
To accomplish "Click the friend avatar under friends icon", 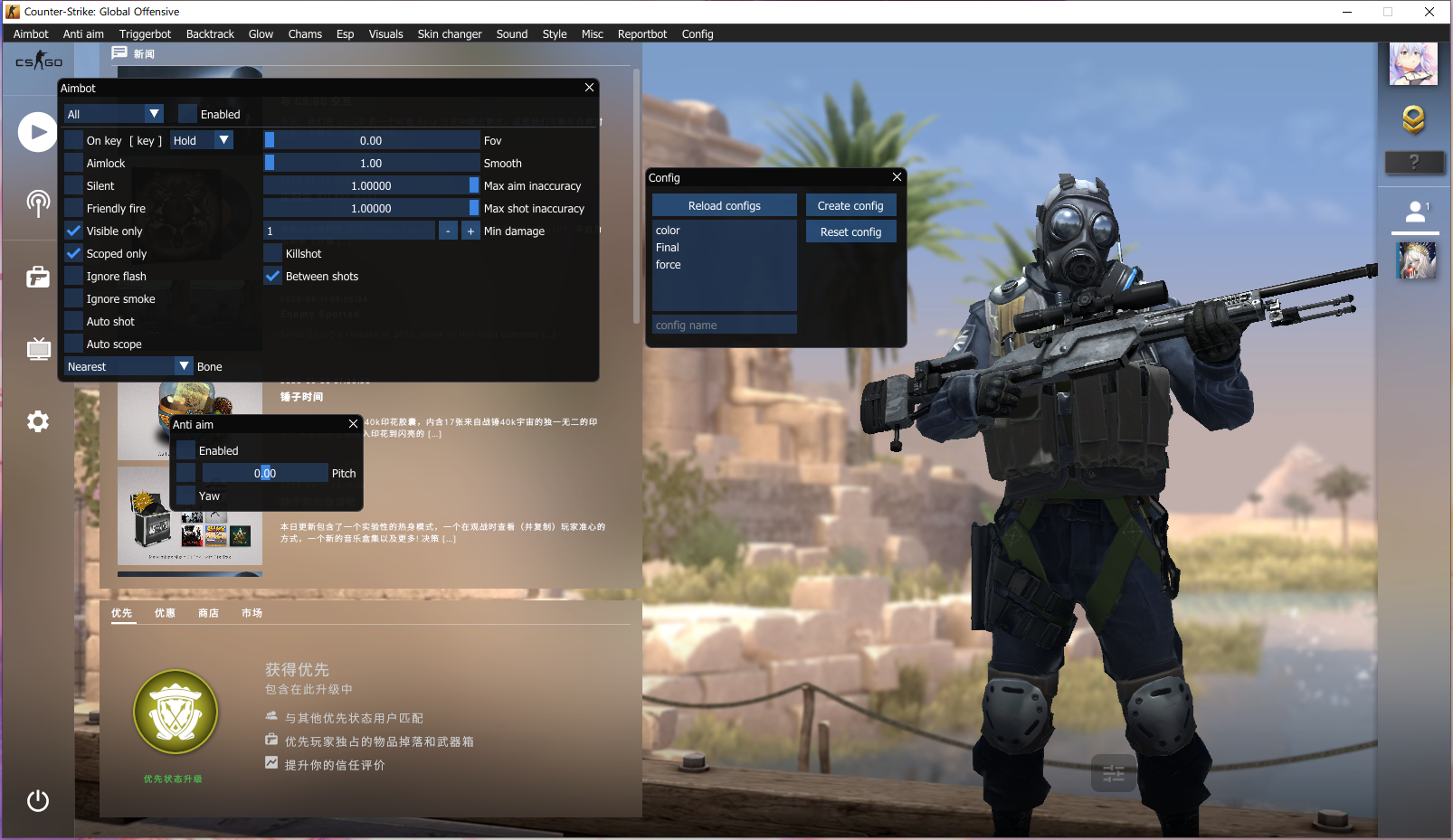I will [1416, 260].
